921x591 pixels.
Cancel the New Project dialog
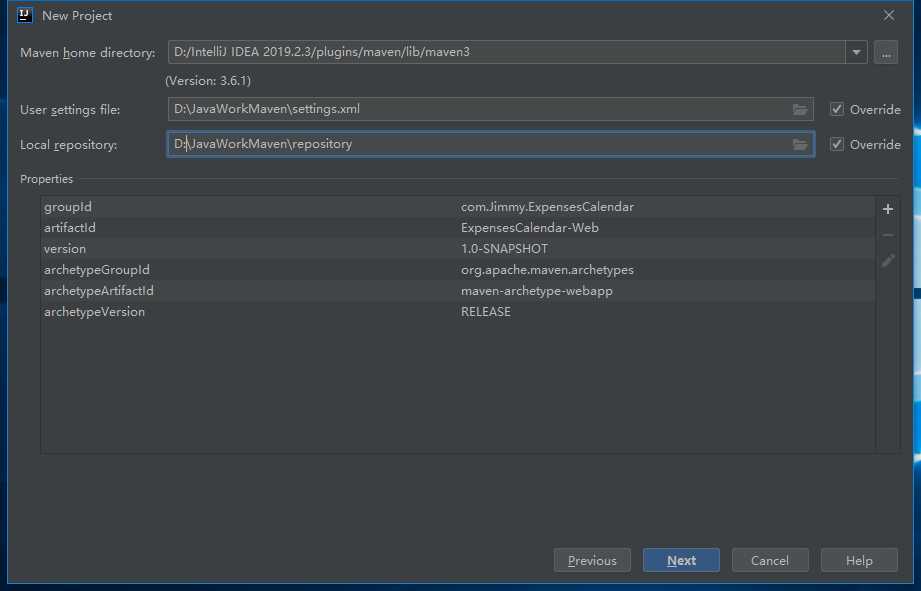[x=770, y=560]
